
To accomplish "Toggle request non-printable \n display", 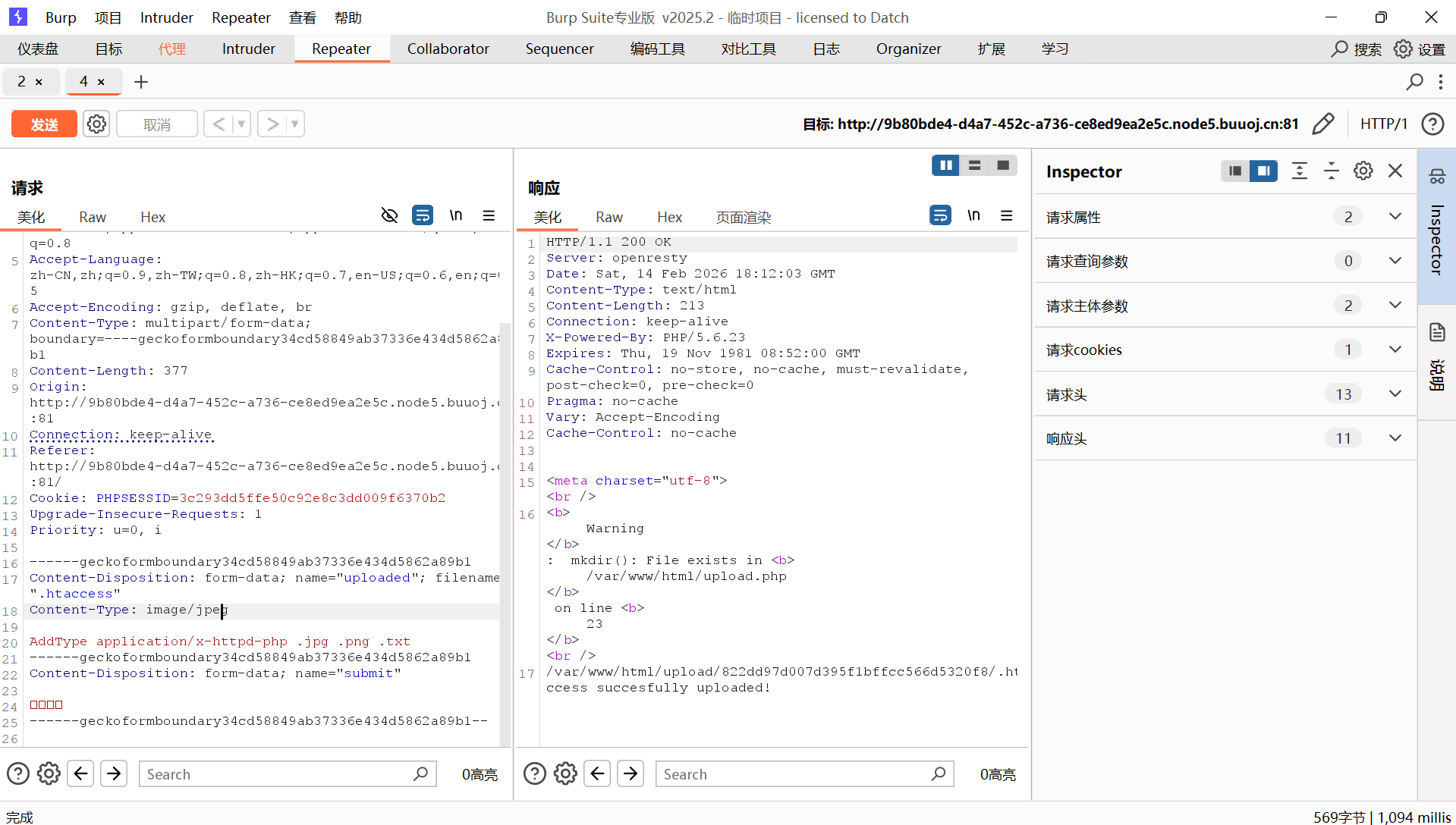I will pyautogui.click(x=455, y=215).
